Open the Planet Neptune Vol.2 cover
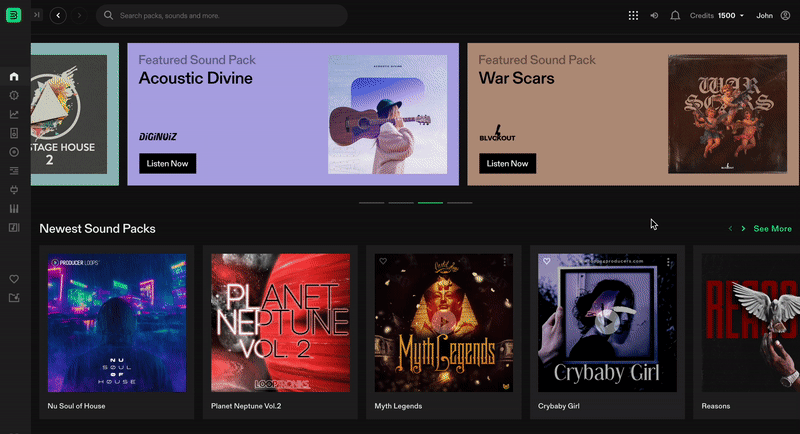This screenshot has width=800, height=434. [x=281, y=323]
